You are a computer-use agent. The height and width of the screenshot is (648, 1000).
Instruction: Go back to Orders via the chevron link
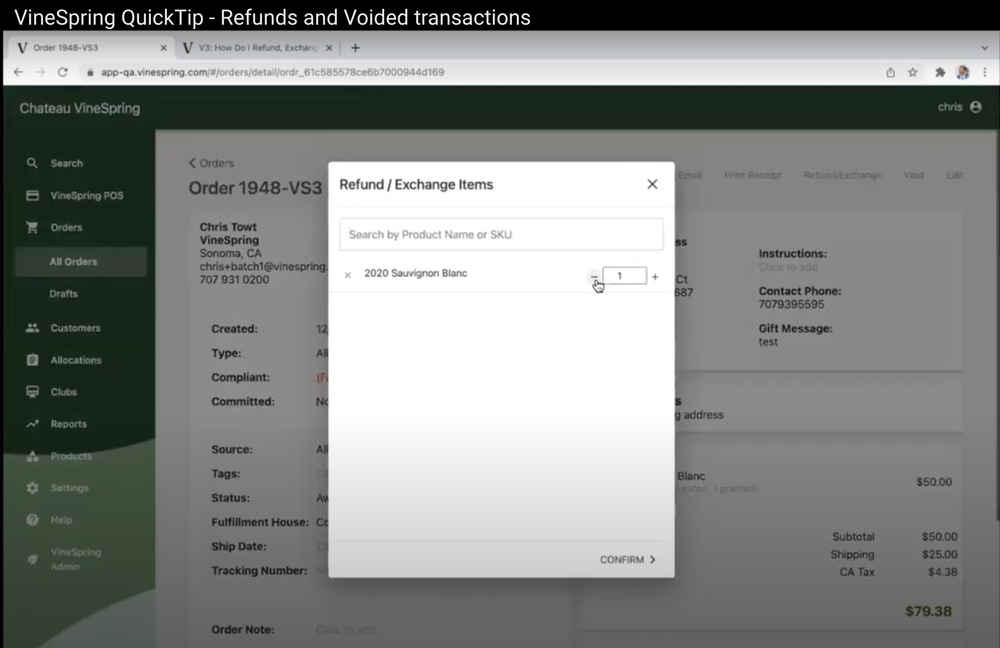[x=211, y=163]
